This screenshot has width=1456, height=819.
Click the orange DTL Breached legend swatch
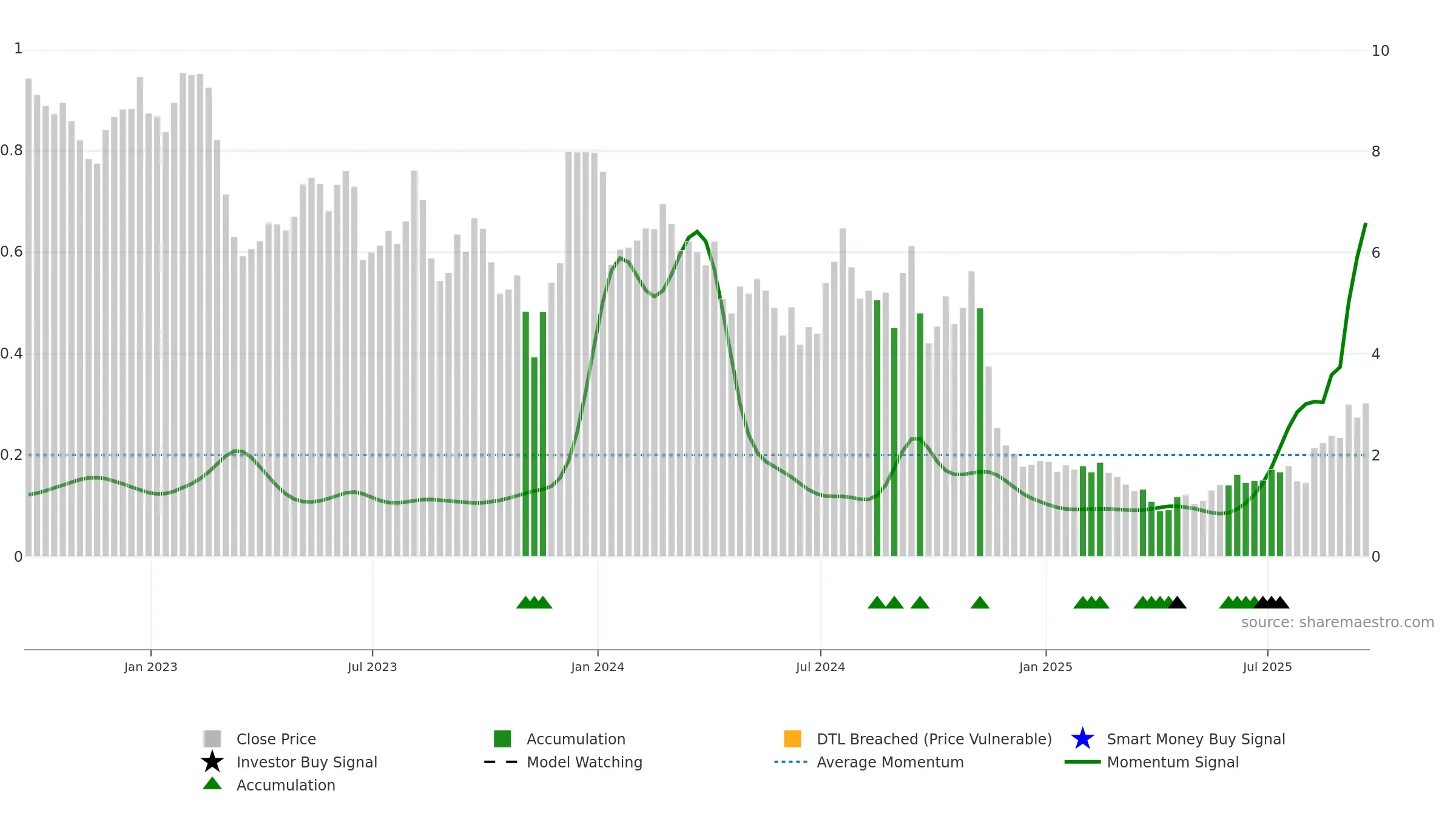(792, 738)
